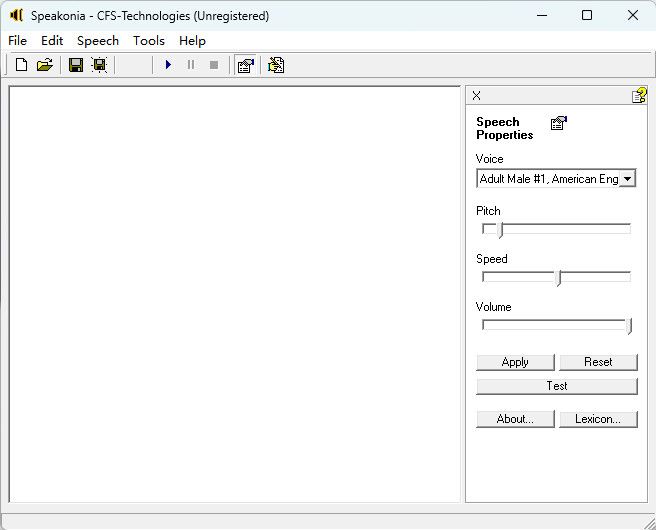This screenshot has height=530, width=656.
Task: Open the File menu
Action: (x=17, y=41)
